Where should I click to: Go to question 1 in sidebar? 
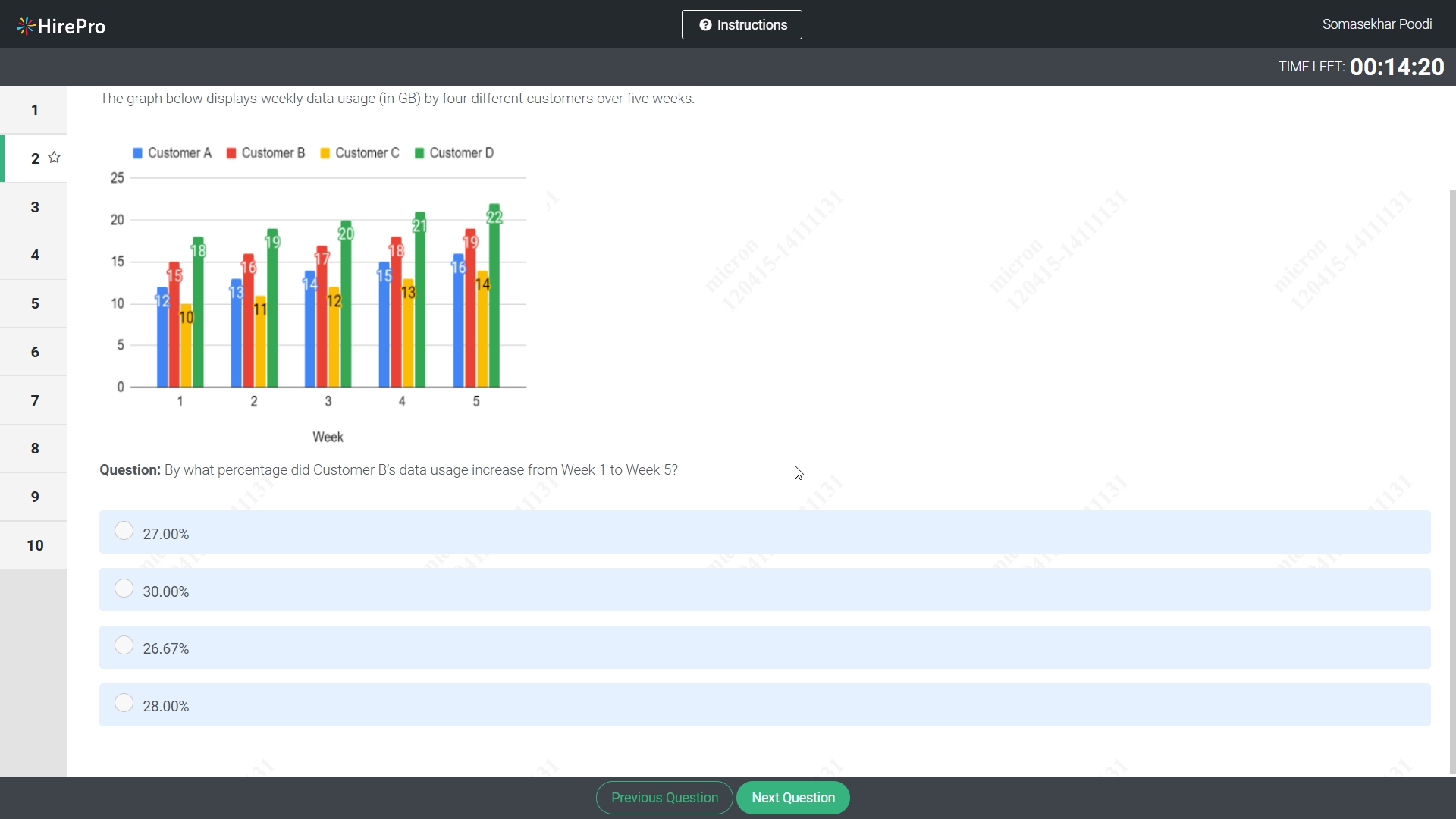(x=33, y=110)
